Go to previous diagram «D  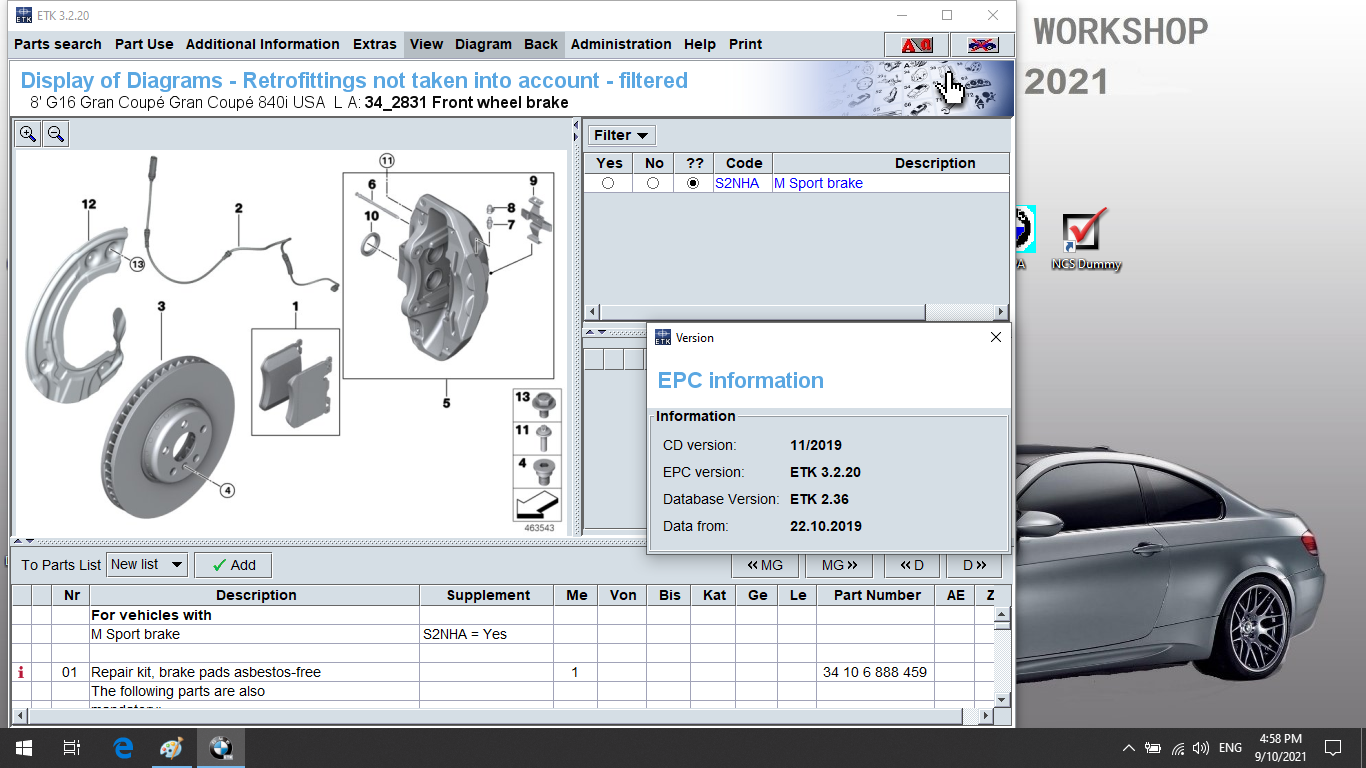912,565
